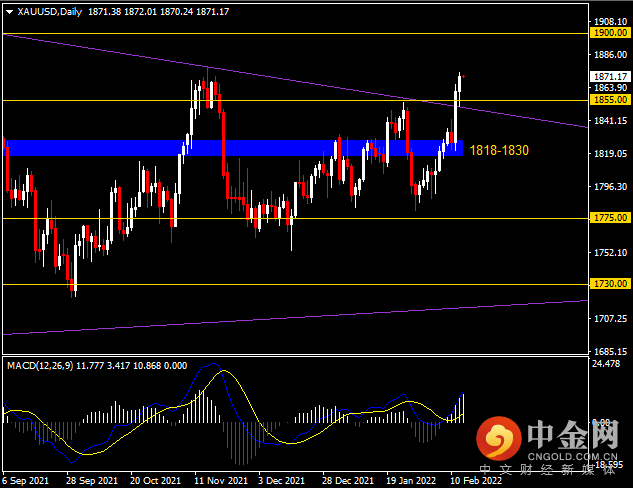Select the blue 1818-1830 support zone rectangle
The height and width of the screenshot is (488, 633).
pos(233,148)
